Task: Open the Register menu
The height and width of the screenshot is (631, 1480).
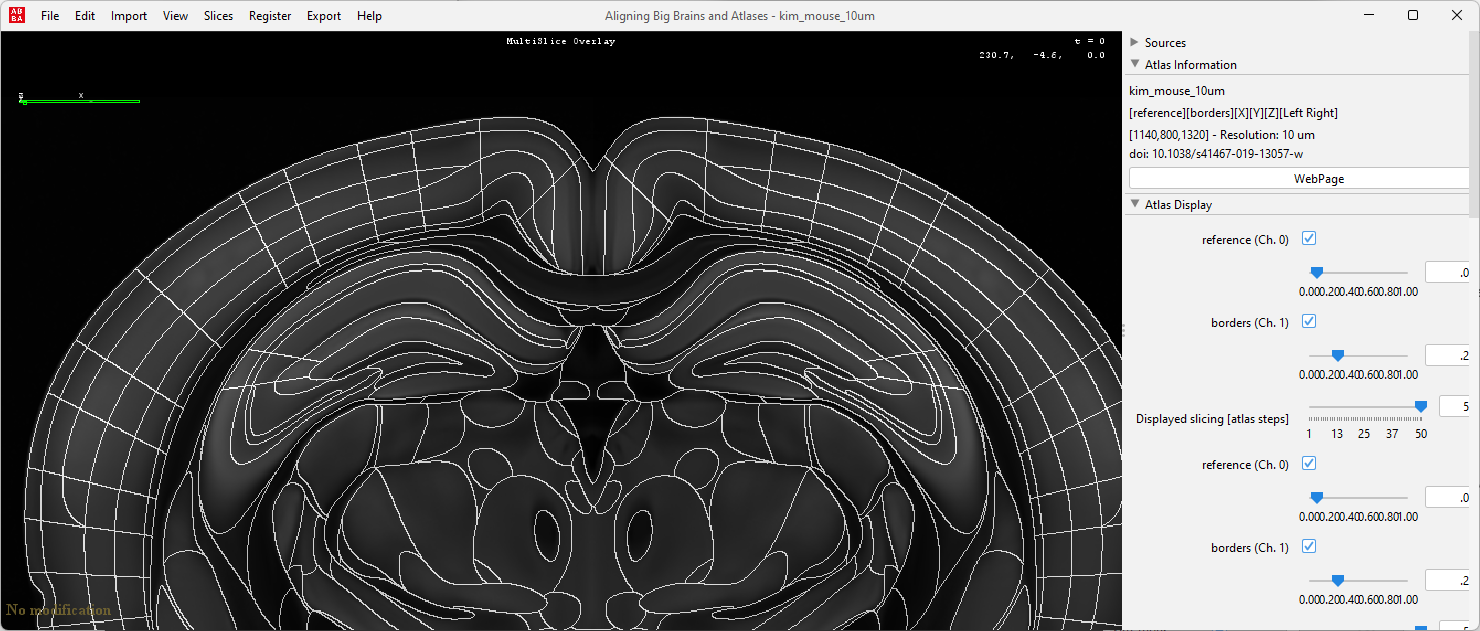Action: tap(270, 15)
